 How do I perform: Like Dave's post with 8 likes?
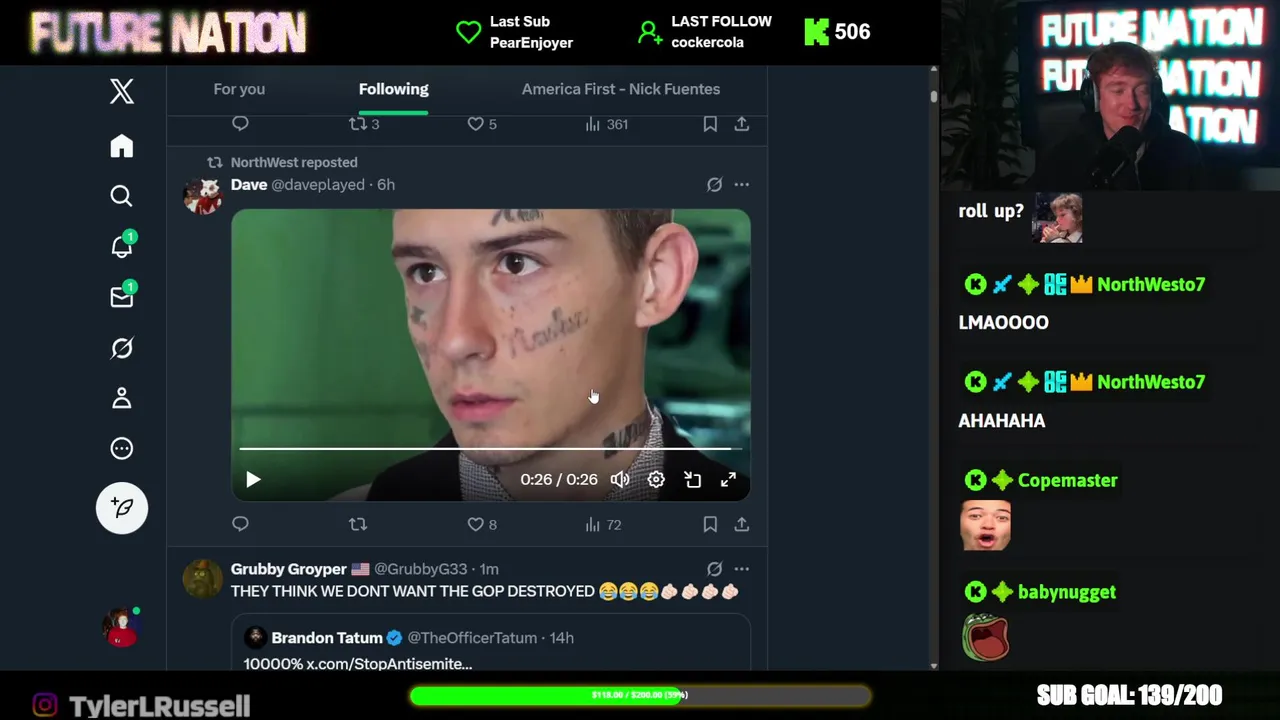tap(476, 524)
